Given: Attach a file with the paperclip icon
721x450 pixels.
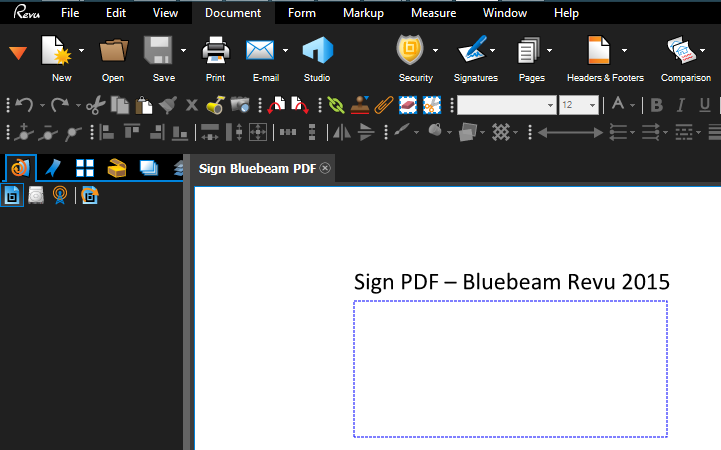Looking at the screenshot, I should (383, 105).
